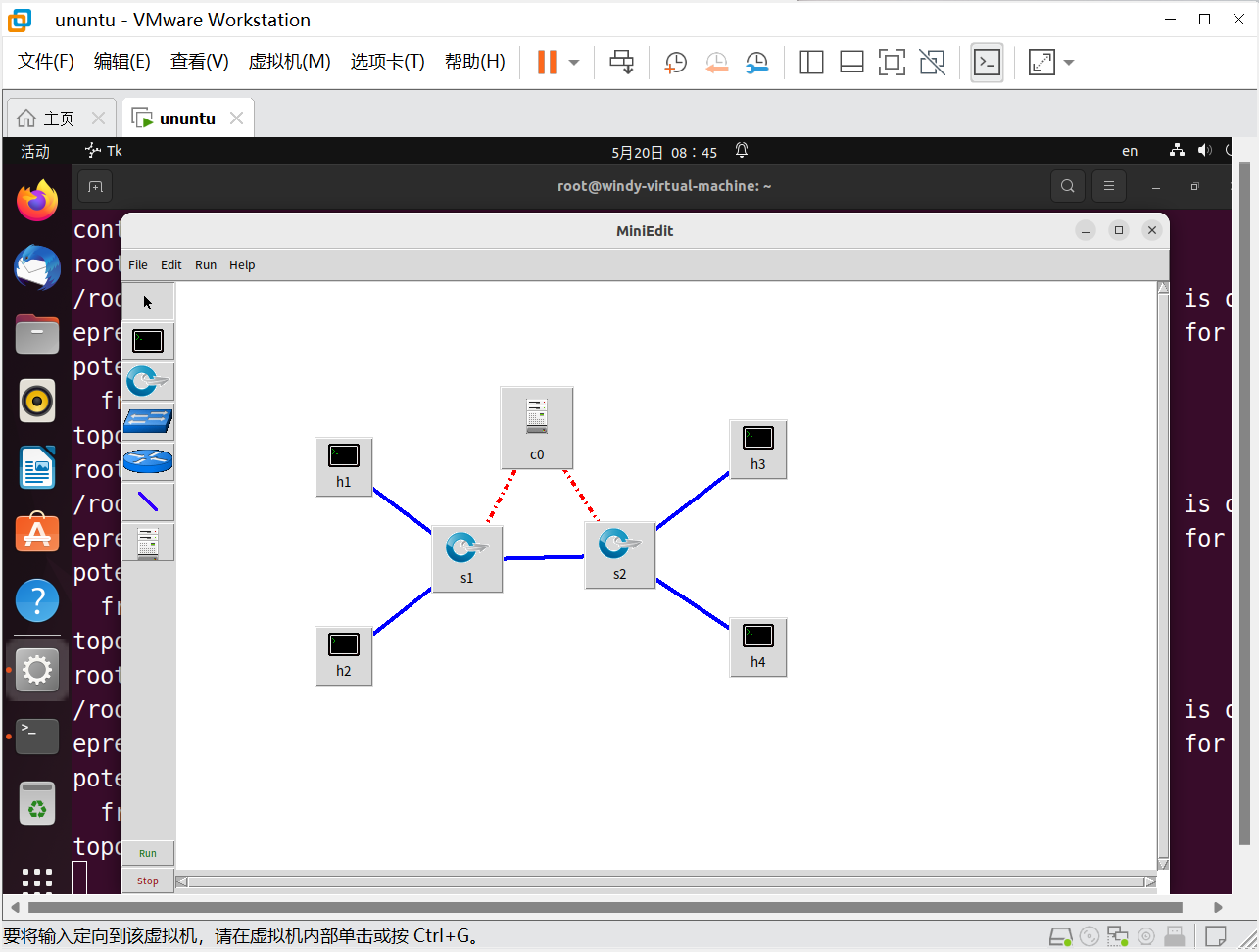Screen dimensions: 1259x952
Task: Select the Controller tool in MiniEdit
Action: coord(147,542)
